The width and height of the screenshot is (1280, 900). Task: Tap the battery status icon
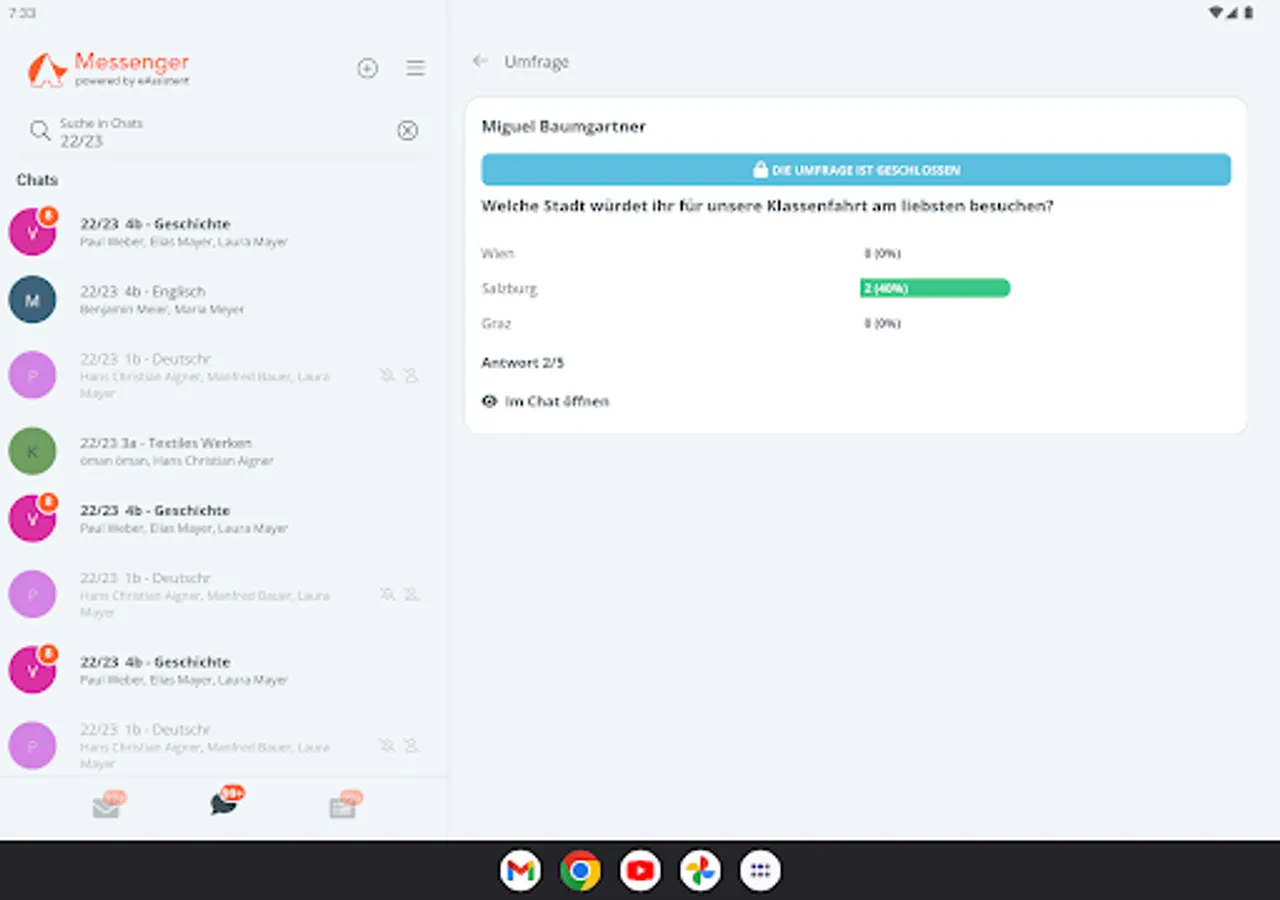tap(1249, 13)
